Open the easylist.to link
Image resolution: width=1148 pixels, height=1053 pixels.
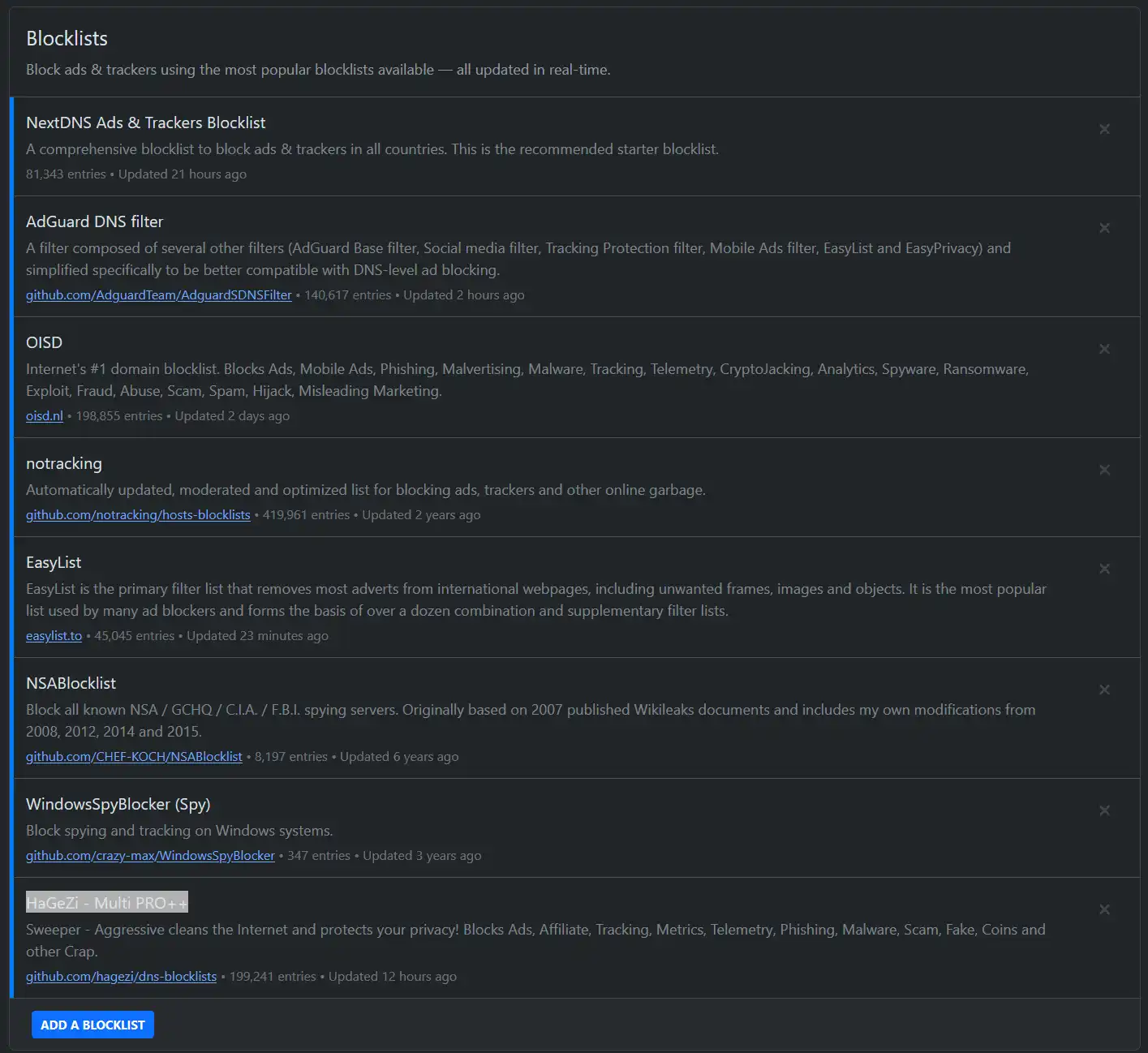point(54,636)
